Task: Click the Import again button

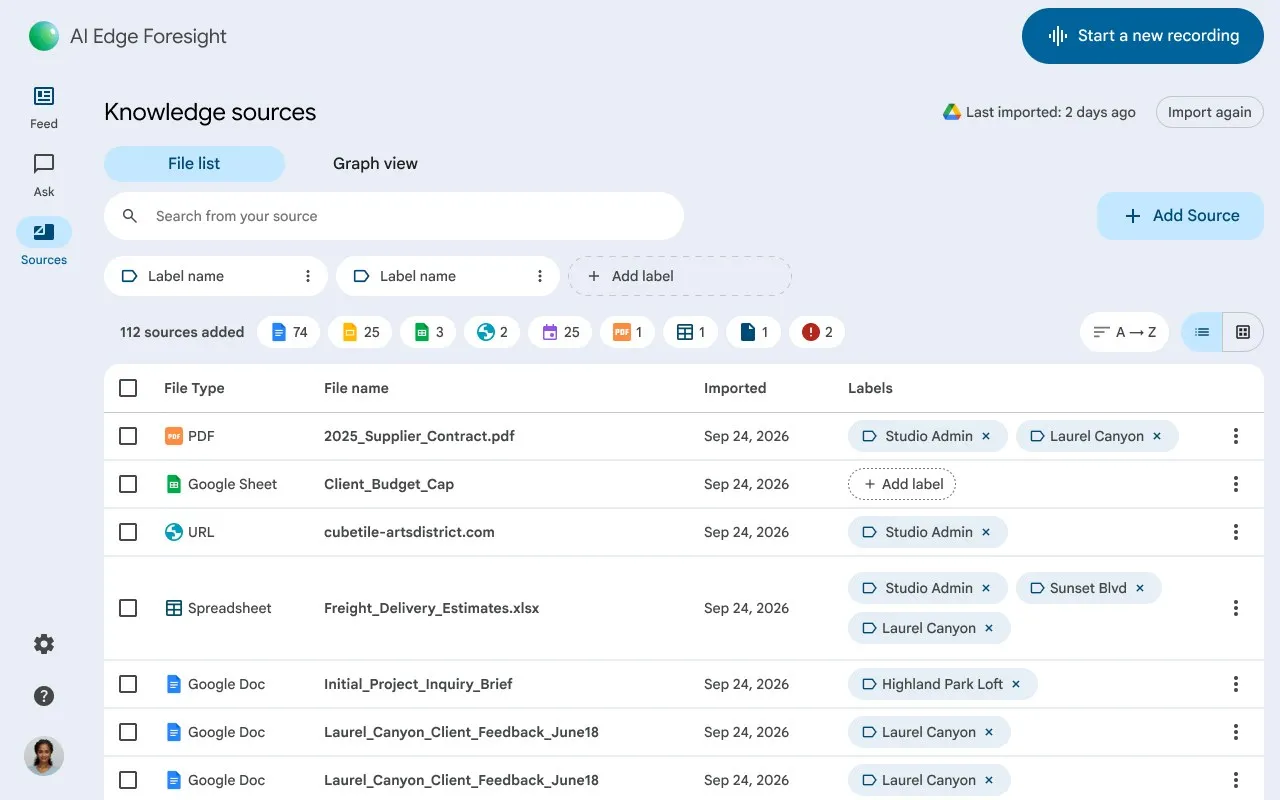Action: 1210,112
